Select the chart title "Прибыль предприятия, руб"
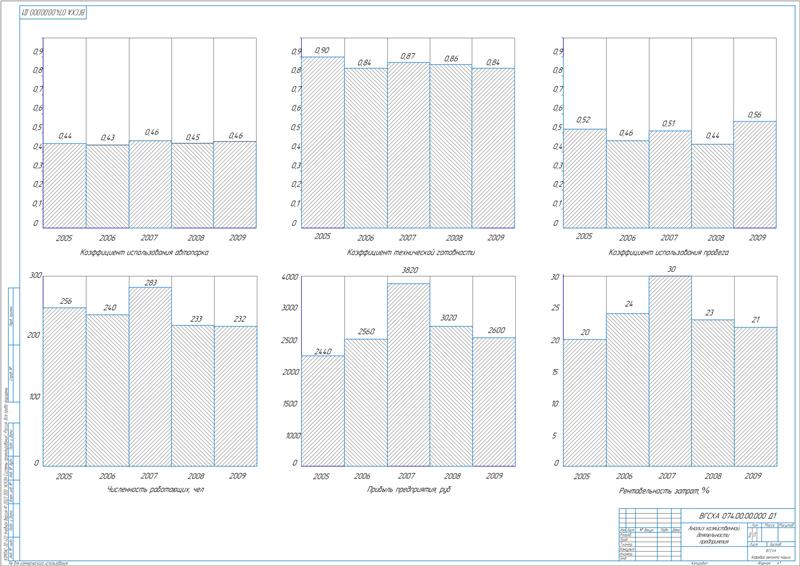 pos(409,489)
